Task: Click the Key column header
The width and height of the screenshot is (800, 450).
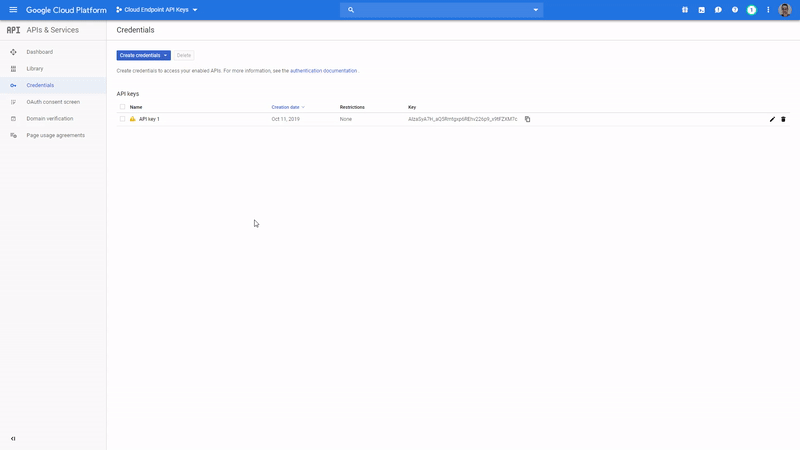Action: (412, 107)
